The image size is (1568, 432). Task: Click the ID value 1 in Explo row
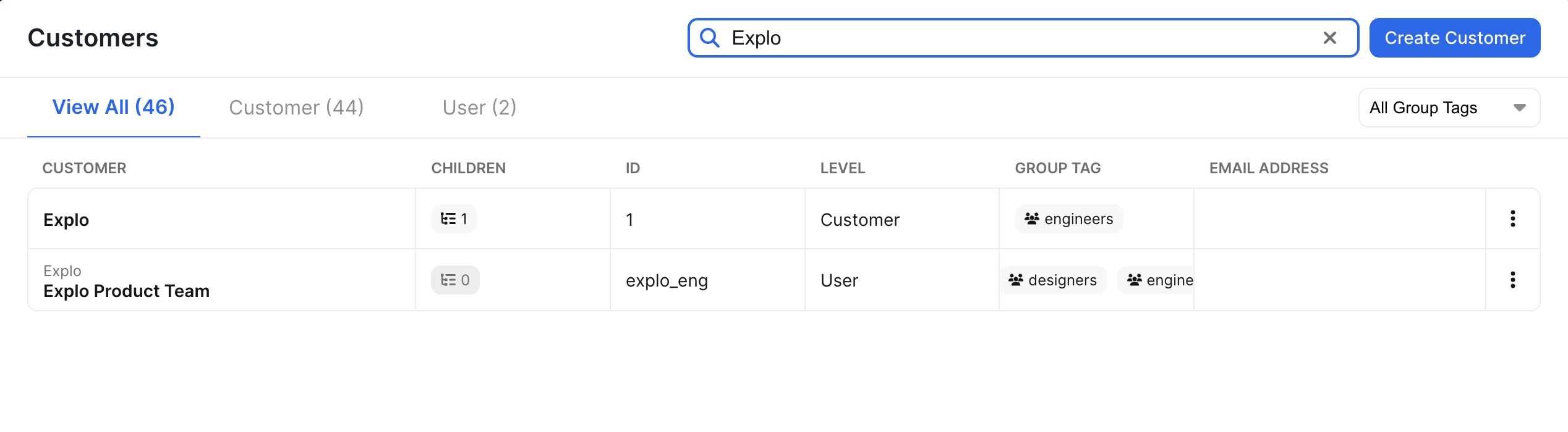point(629,220)
